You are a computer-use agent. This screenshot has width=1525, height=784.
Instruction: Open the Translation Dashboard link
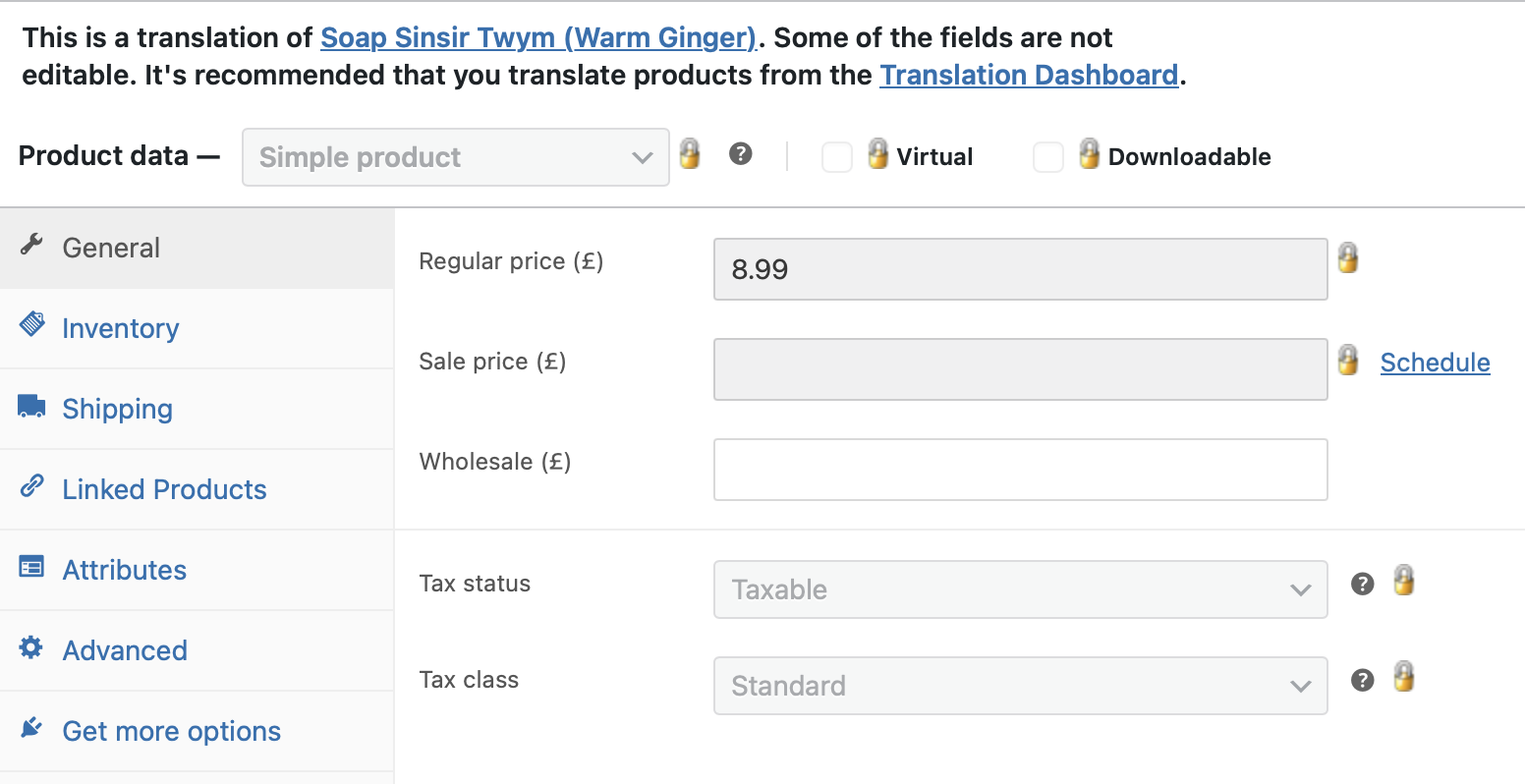1029,75
